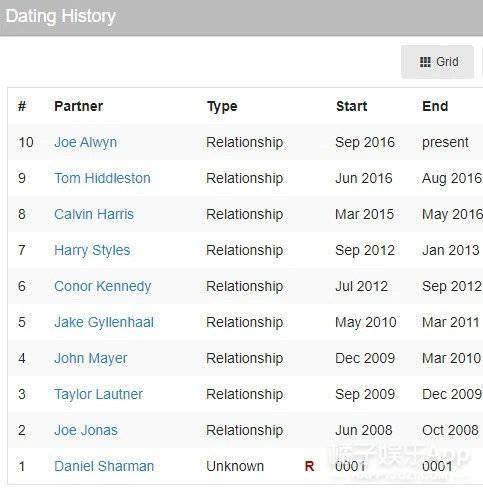Sort by the Start column header
The width and height of the screenshot is (483, 496).
tap(352, 106)
